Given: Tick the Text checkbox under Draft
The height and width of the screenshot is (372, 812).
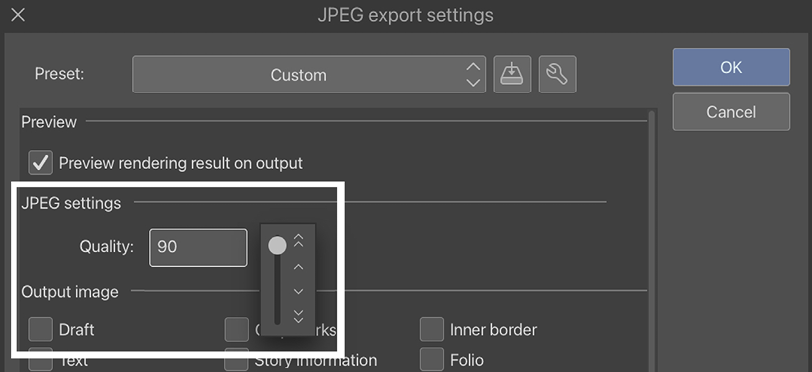Looking at the screenshot, I should 40,360.
